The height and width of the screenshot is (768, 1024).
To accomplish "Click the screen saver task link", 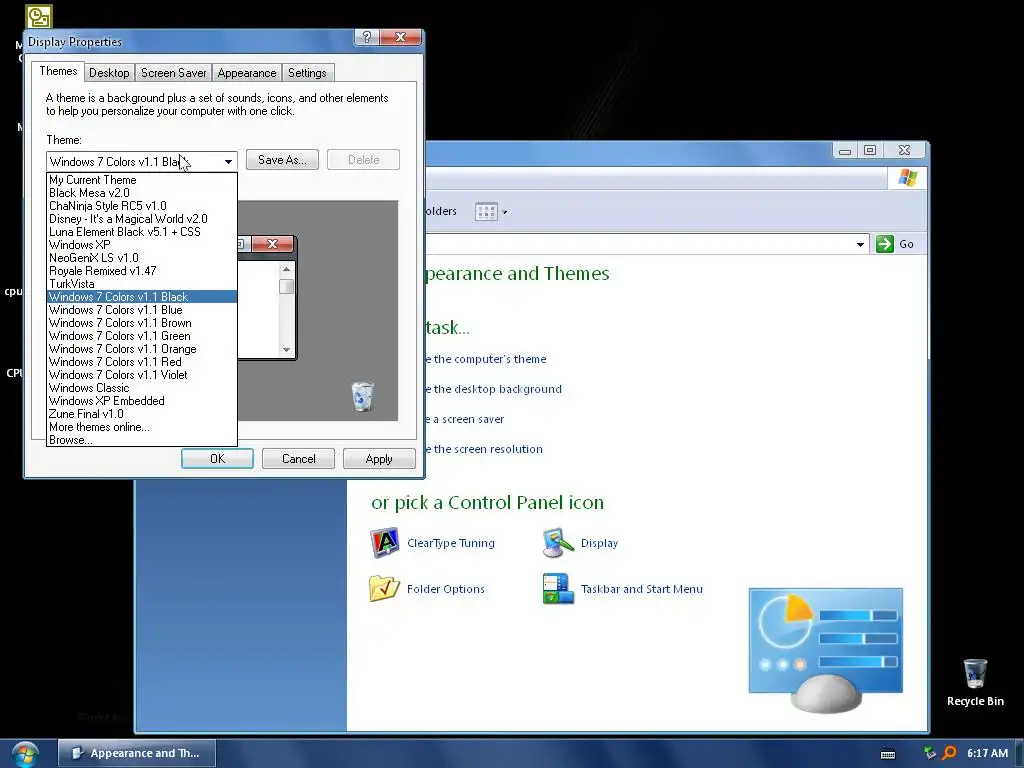I will 465,419.
